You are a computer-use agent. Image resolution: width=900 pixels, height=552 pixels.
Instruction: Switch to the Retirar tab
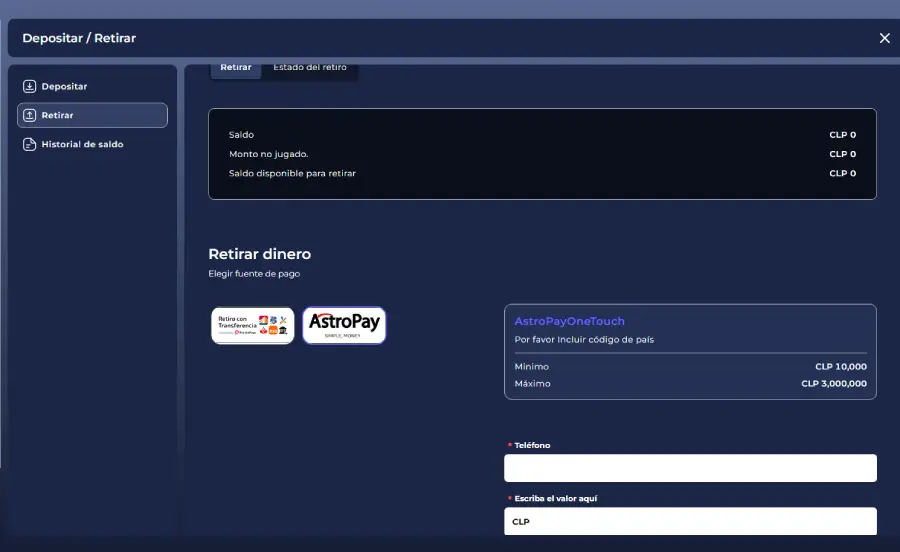(236, 69)
